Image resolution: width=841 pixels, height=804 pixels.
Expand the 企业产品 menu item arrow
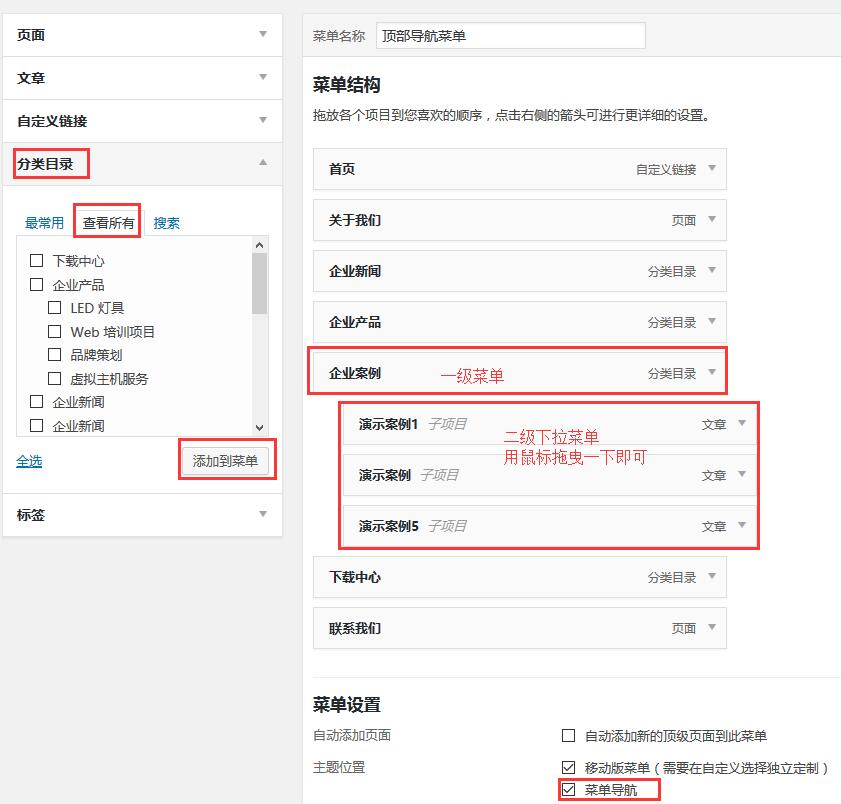[x=712, y=322]
